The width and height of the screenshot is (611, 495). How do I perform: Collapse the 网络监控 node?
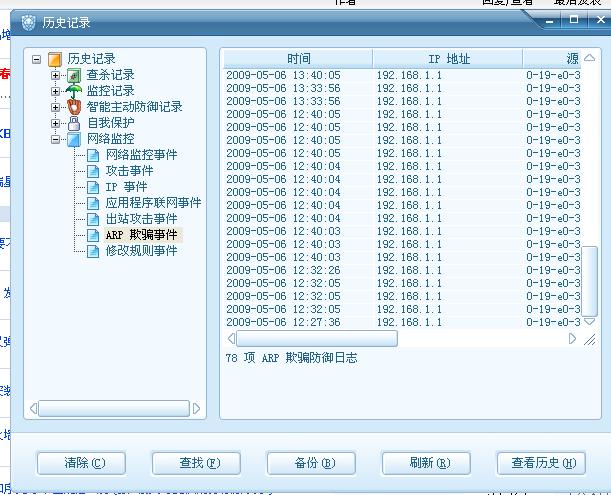pyautogui.click(x=55, y=139)
